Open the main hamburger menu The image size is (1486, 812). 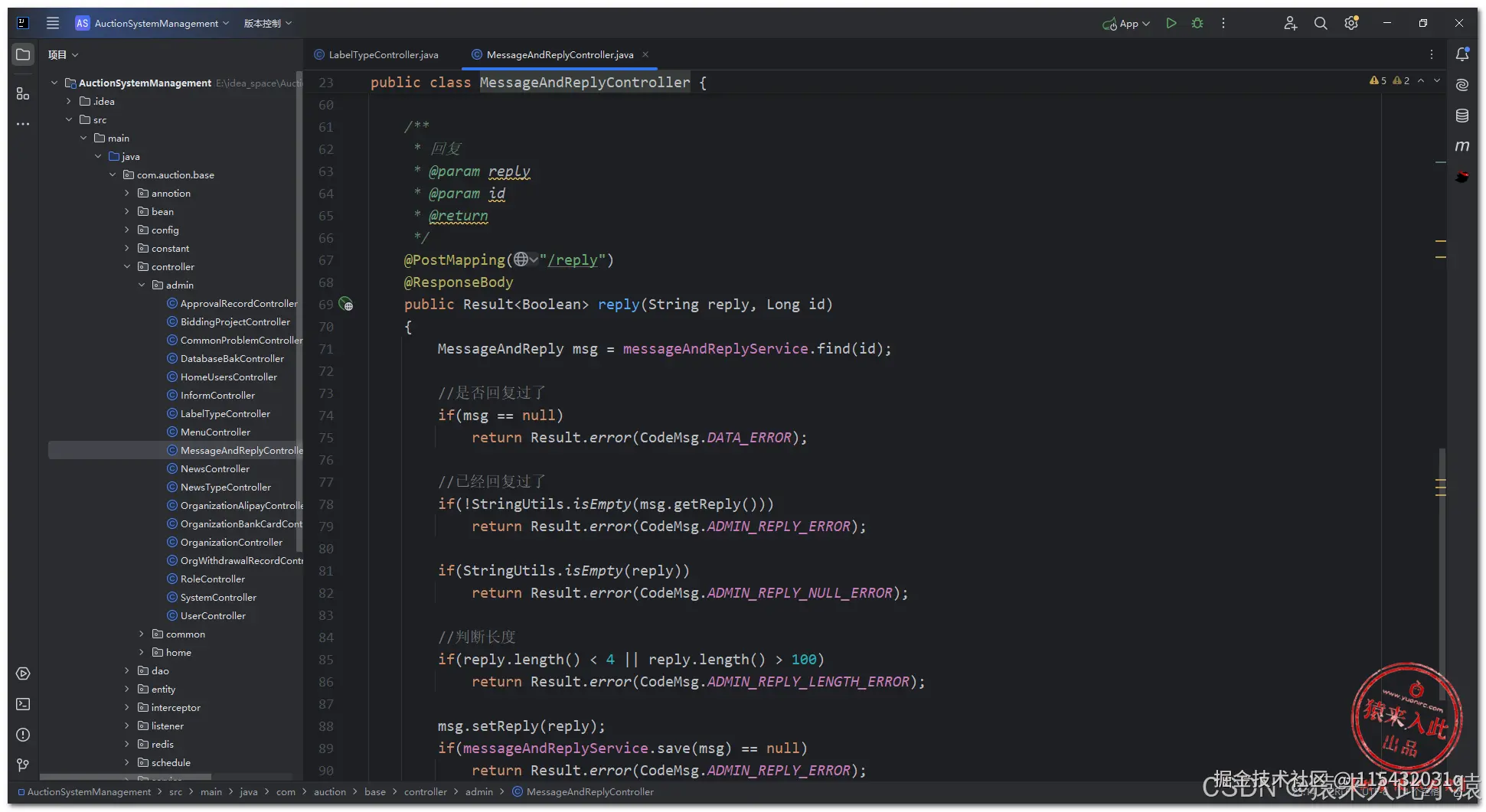(x=53, y=23)
